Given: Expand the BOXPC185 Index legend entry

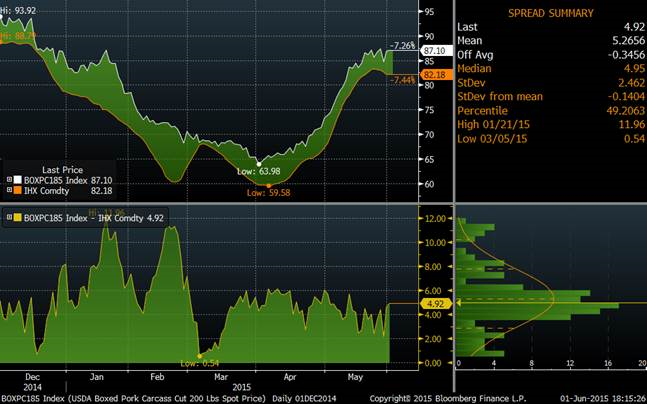Looking at the screenshot, I should coord(11,181).
